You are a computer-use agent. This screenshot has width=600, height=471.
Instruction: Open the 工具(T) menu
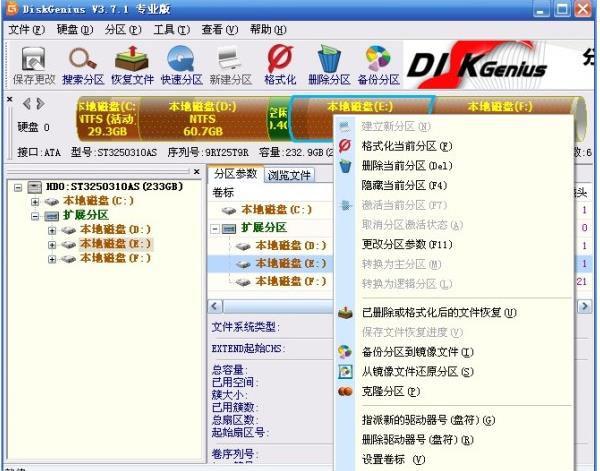click(172, 29)
